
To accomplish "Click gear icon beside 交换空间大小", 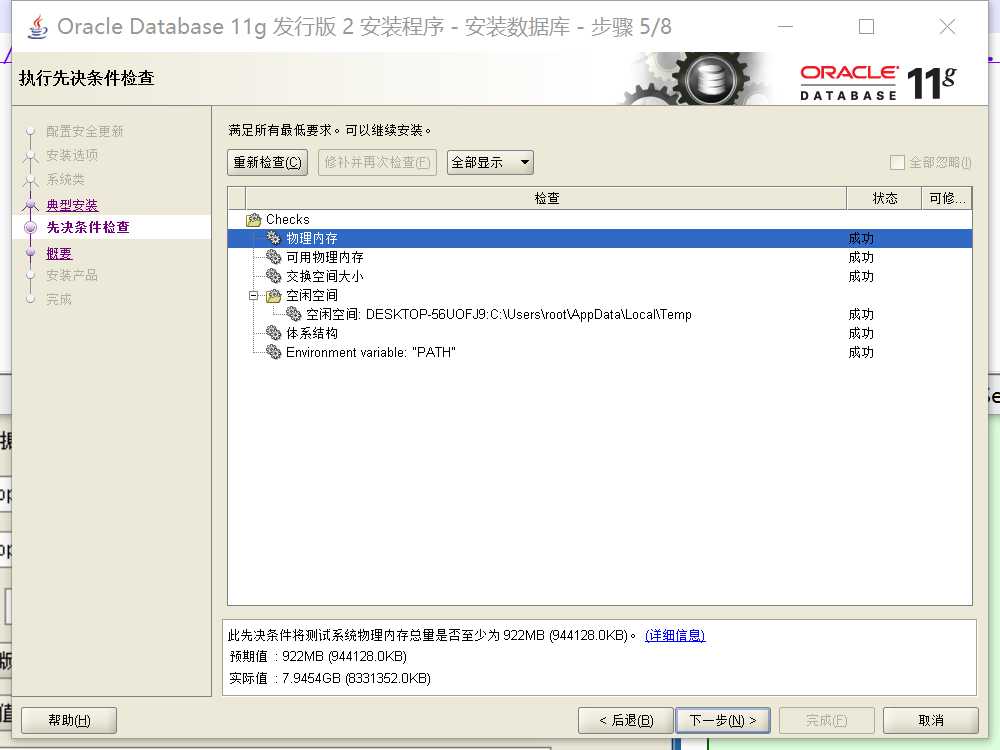I will pyautogui.click(x=274, y=277).
